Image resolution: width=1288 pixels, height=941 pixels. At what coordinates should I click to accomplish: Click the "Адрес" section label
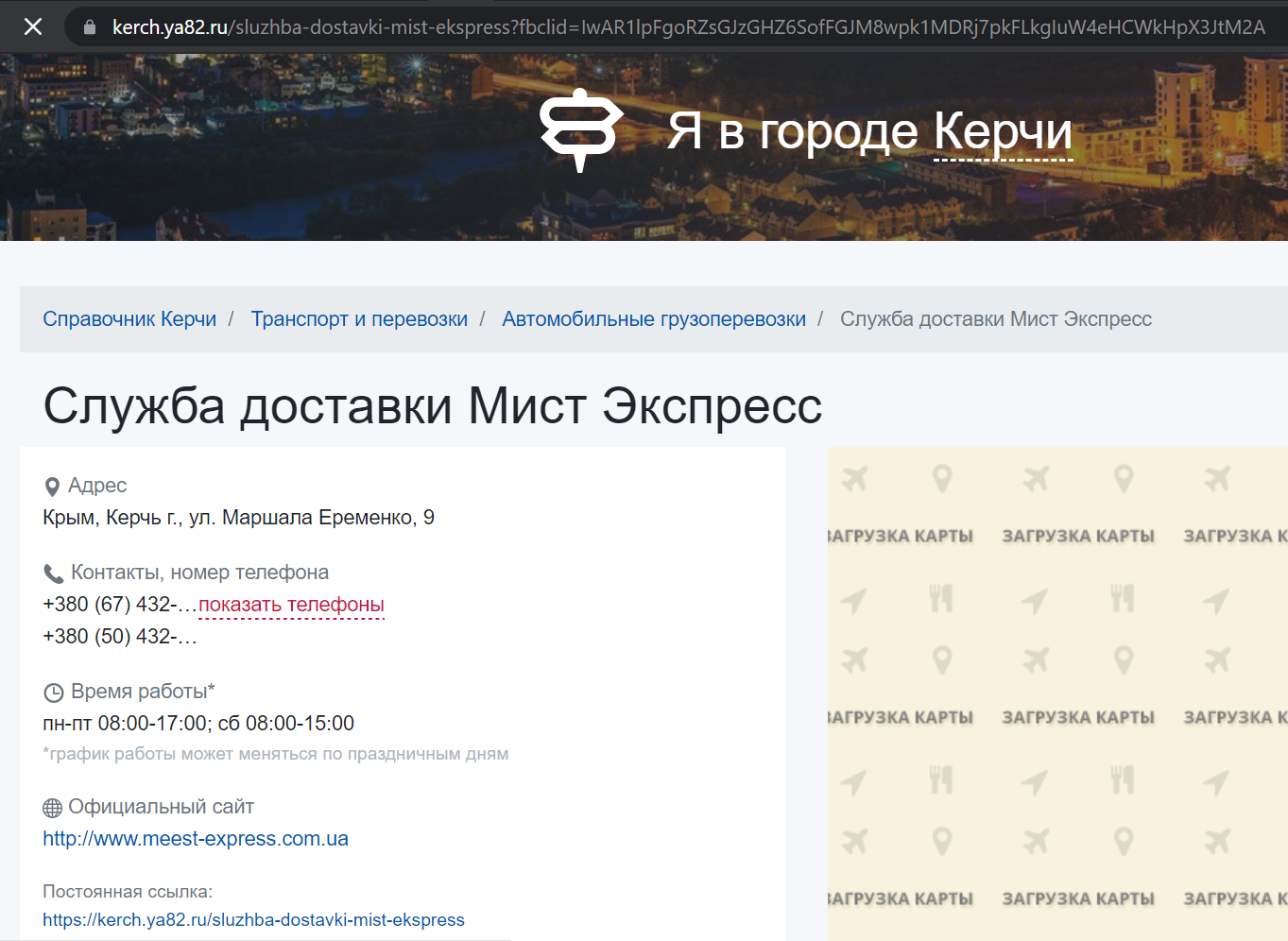pyautogui.click(x=97, y=486)
